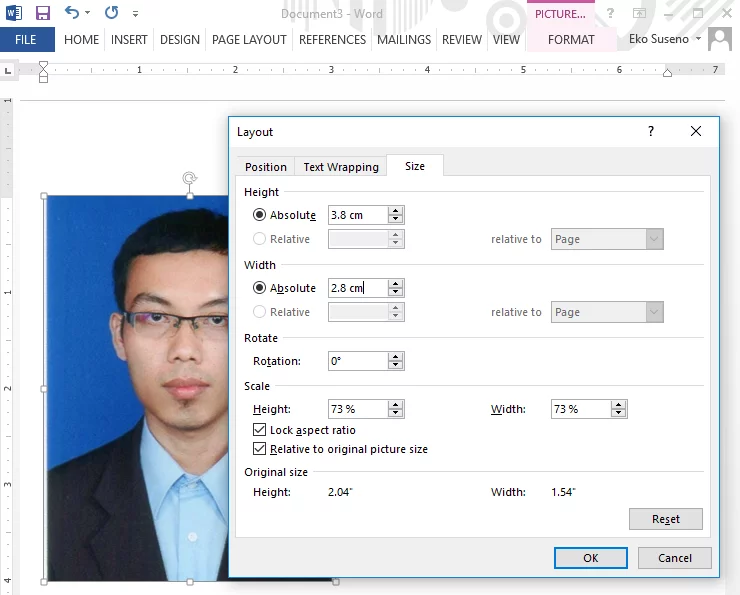This screenshot has height=595, width=740.
Task: Redo the last action
Action: [112, 13]
